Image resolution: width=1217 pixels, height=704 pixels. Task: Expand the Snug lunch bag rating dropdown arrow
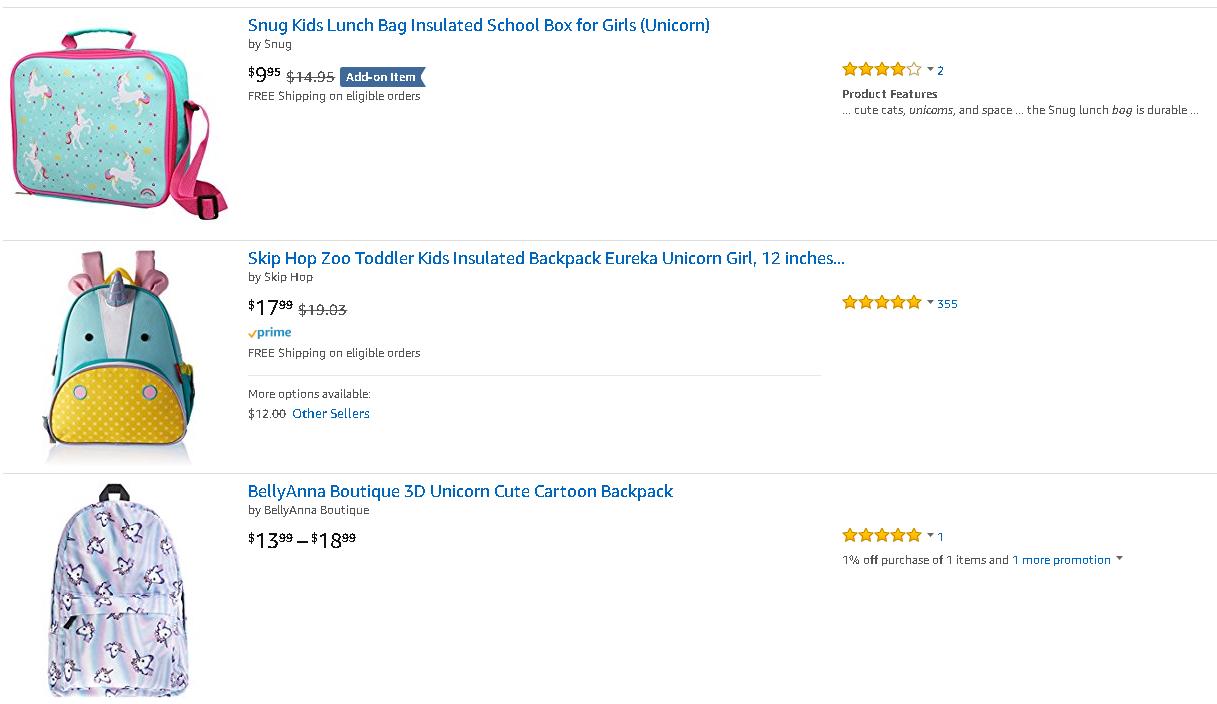click(930, 70)
